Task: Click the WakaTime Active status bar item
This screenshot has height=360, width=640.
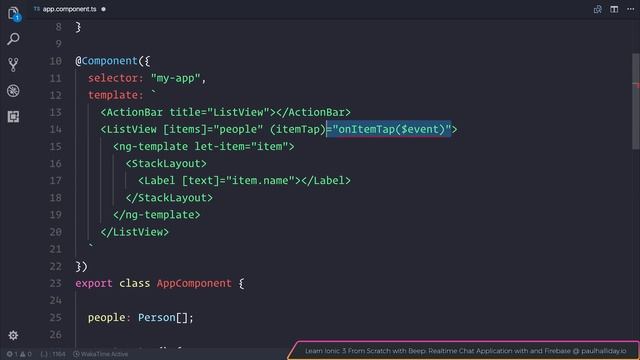Action: pos(100,354)
